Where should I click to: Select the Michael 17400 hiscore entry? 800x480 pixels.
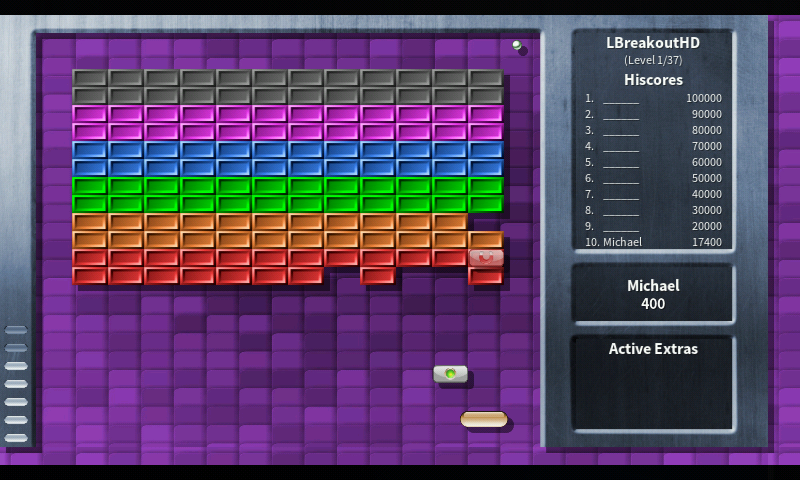pyautogui.click(x=653, y=242)
